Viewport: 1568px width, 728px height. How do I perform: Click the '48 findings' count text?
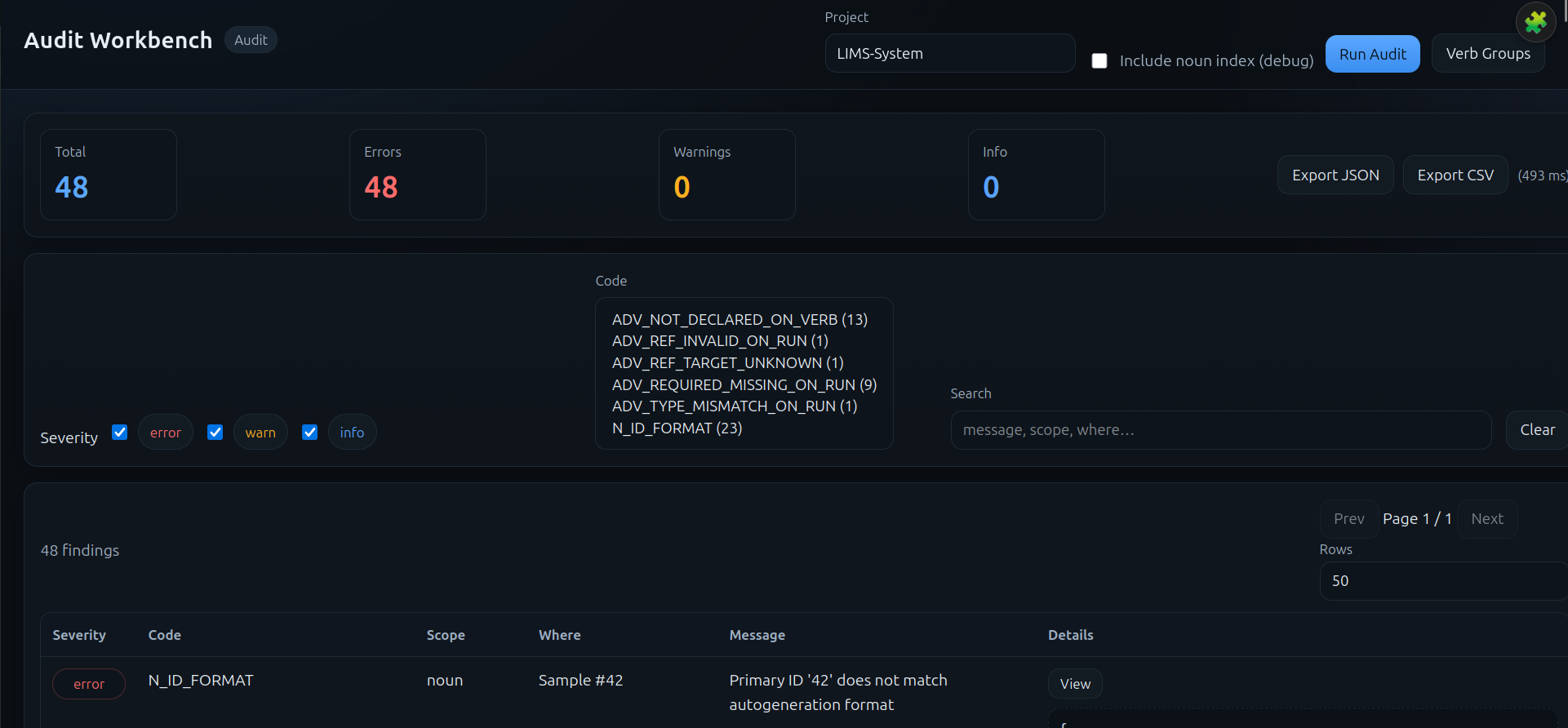point(80,551)
